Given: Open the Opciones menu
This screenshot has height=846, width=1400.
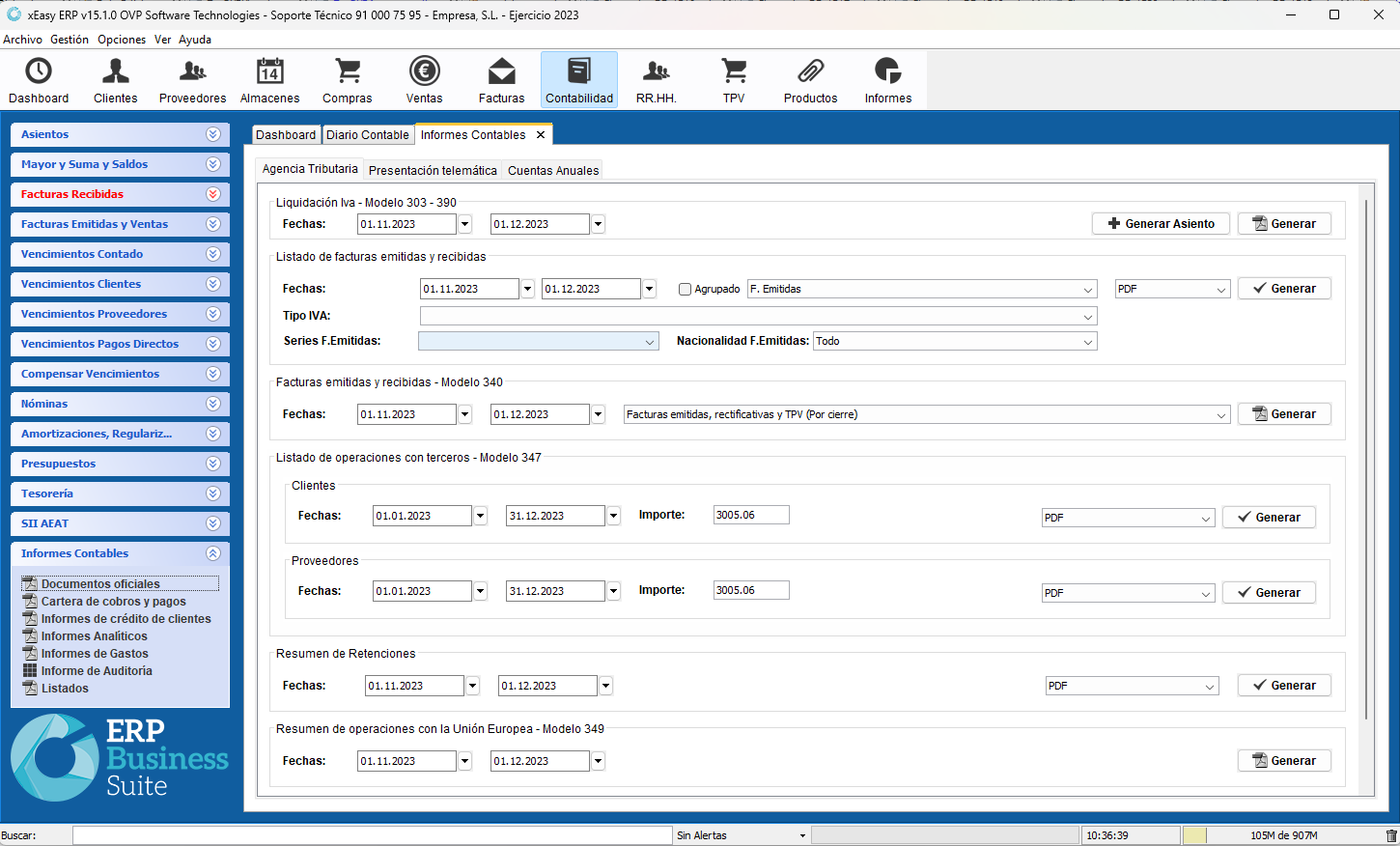Looking at the screenshot, I should [x=122, y=40].
